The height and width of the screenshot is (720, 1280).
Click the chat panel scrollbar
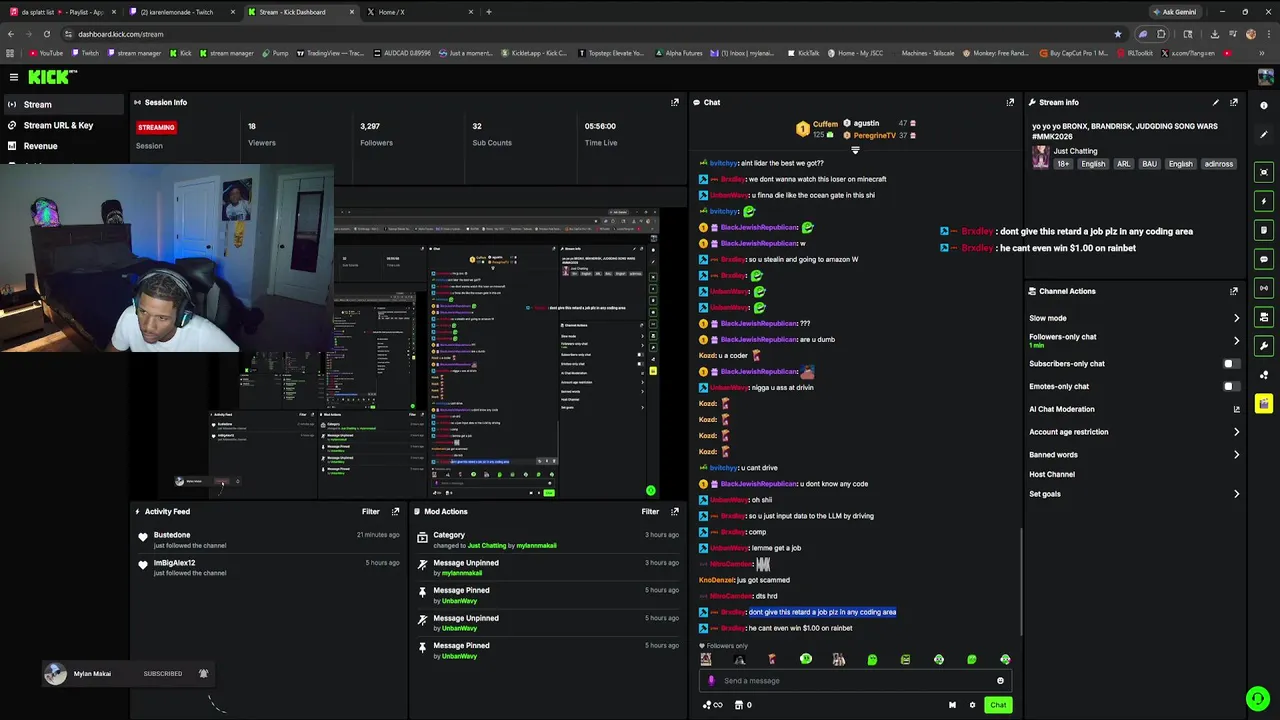[x=1020, y=580]
